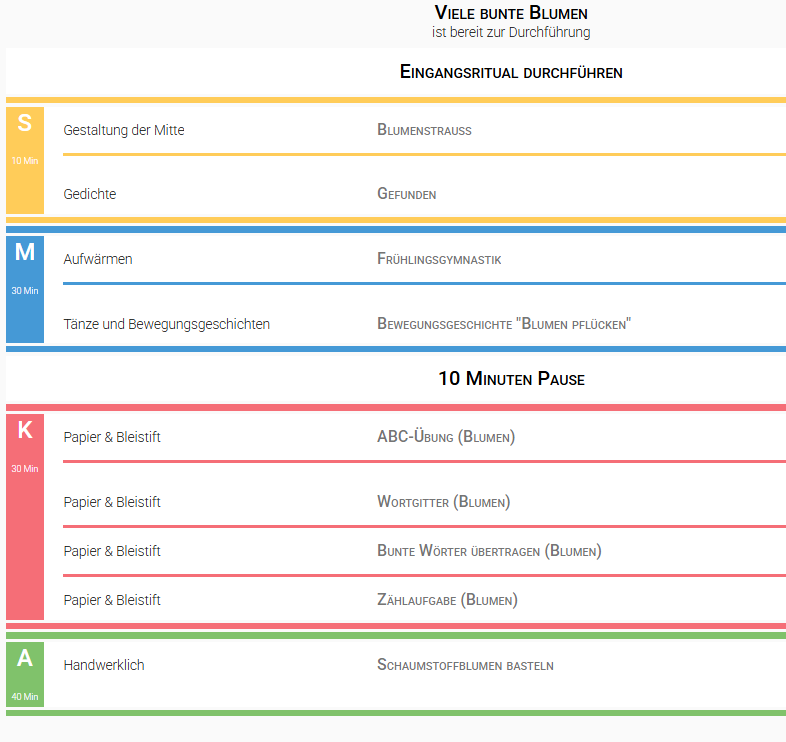
Task: Click the Viele bunte Blumen title
Action: click(x=511, y=13)
